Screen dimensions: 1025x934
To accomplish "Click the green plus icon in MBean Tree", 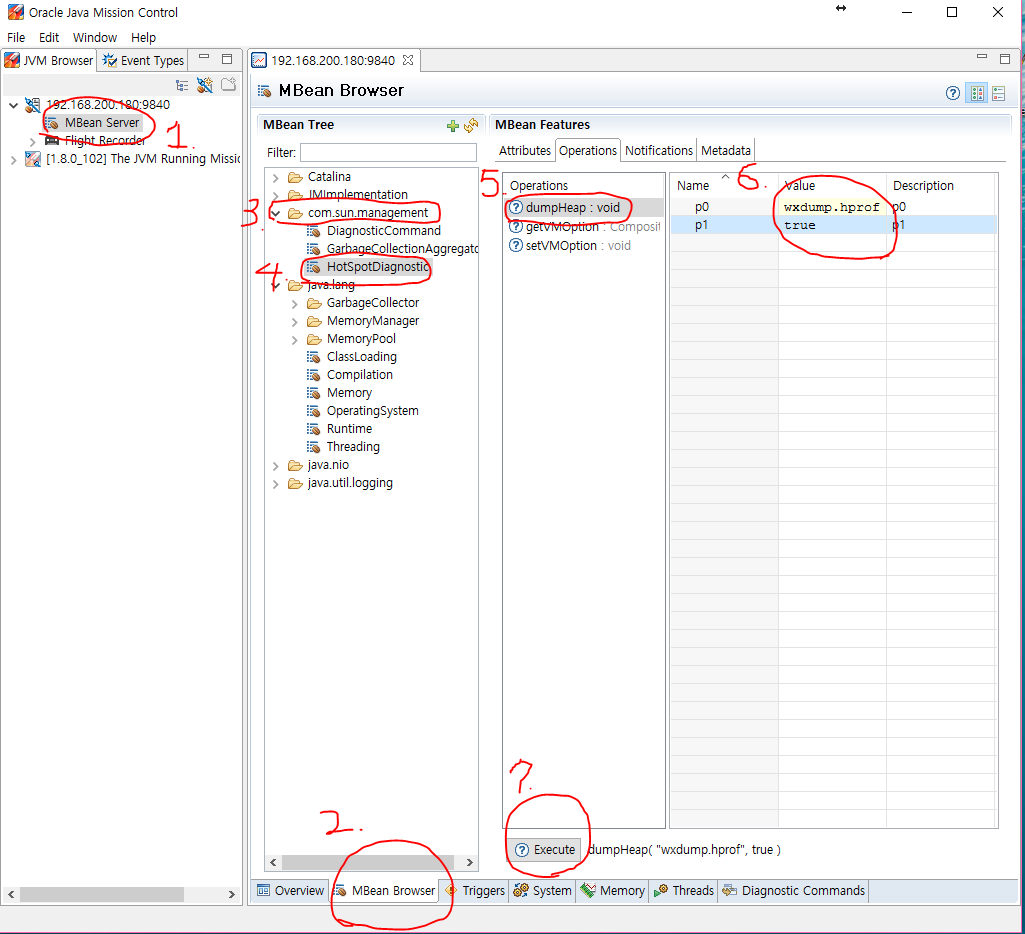I will 452,125.
